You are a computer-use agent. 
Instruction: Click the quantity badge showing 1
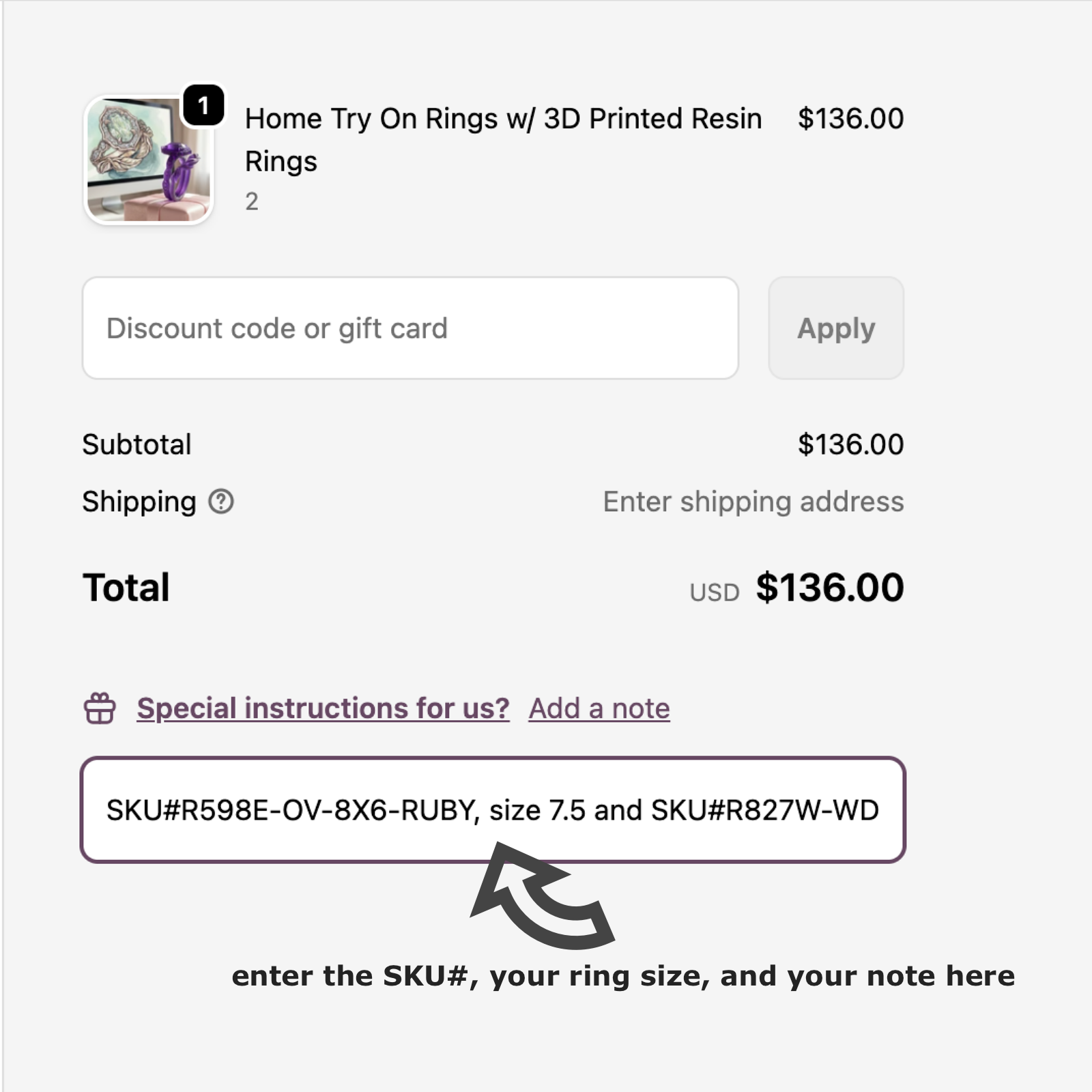[x=202, y=104]
